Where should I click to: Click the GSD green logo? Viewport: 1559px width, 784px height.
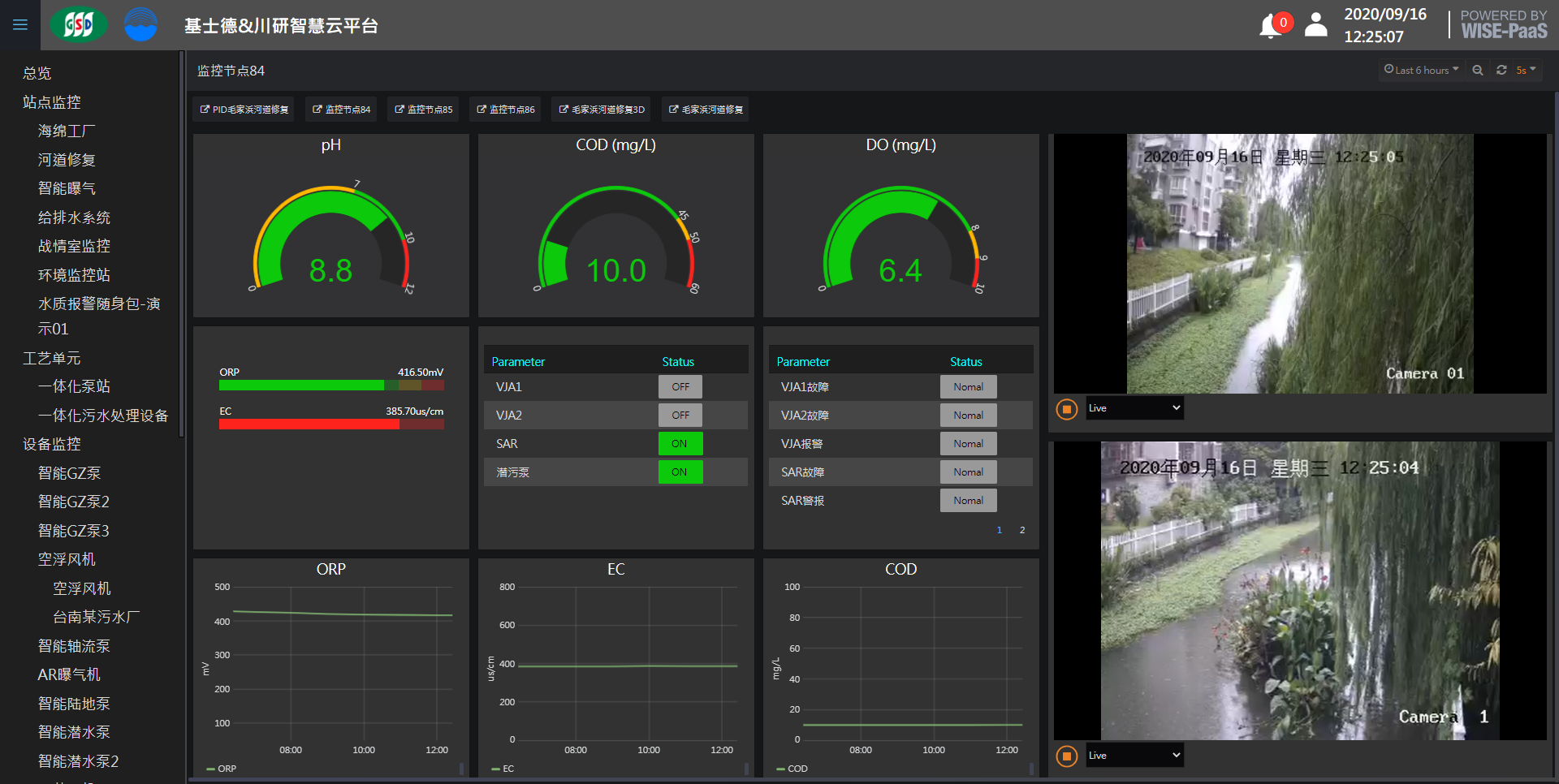(78, 25)
